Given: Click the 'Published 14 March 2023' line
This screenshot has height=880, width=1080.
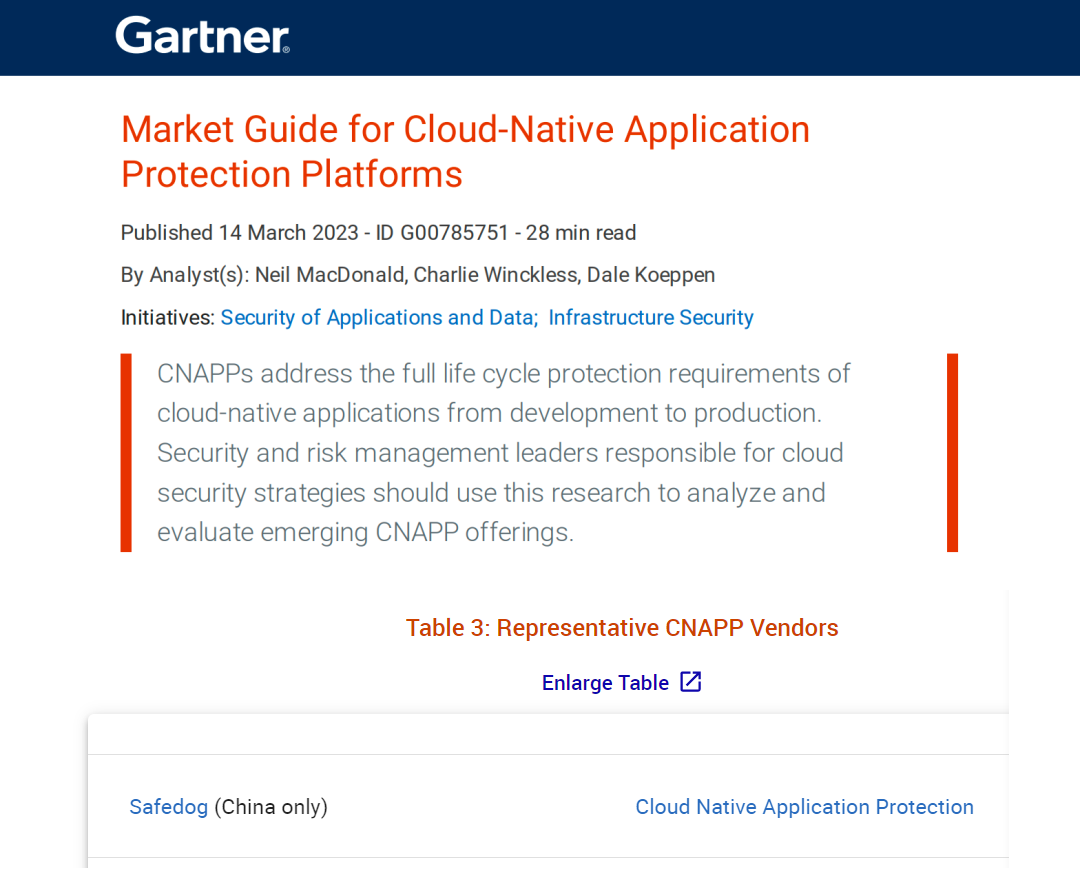Looking at the screenshot, I should coord(378,233).
